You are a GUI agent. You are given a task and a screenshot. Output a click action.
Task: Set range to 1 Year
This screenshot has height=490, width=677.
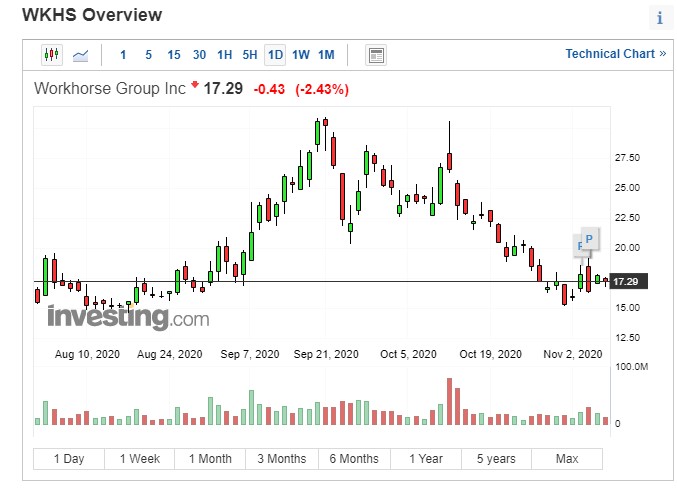click(426, 459)
